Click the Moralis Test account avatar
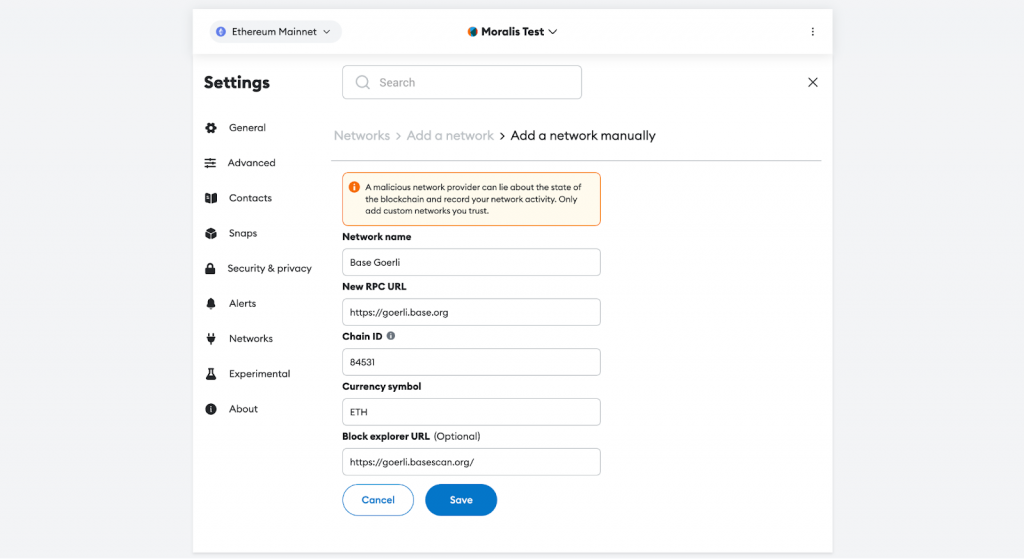The image size is (1024, 559). pos(472,31)
